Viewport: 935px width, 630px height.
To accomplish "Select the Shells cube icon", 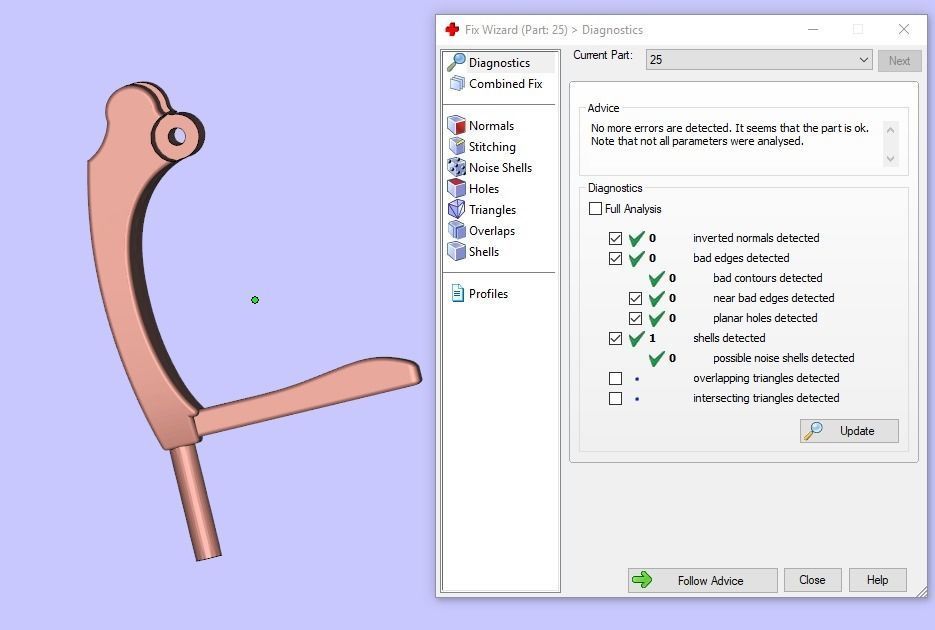I will 456,251.
